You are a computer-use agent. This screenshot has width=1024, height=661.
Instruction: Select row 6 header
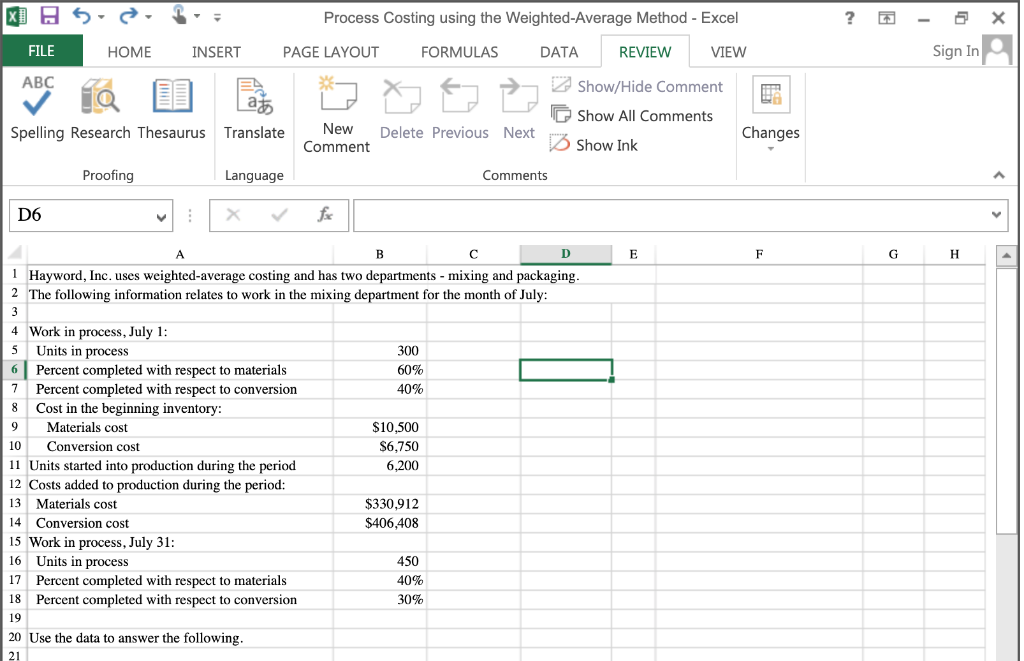[14, 370]
